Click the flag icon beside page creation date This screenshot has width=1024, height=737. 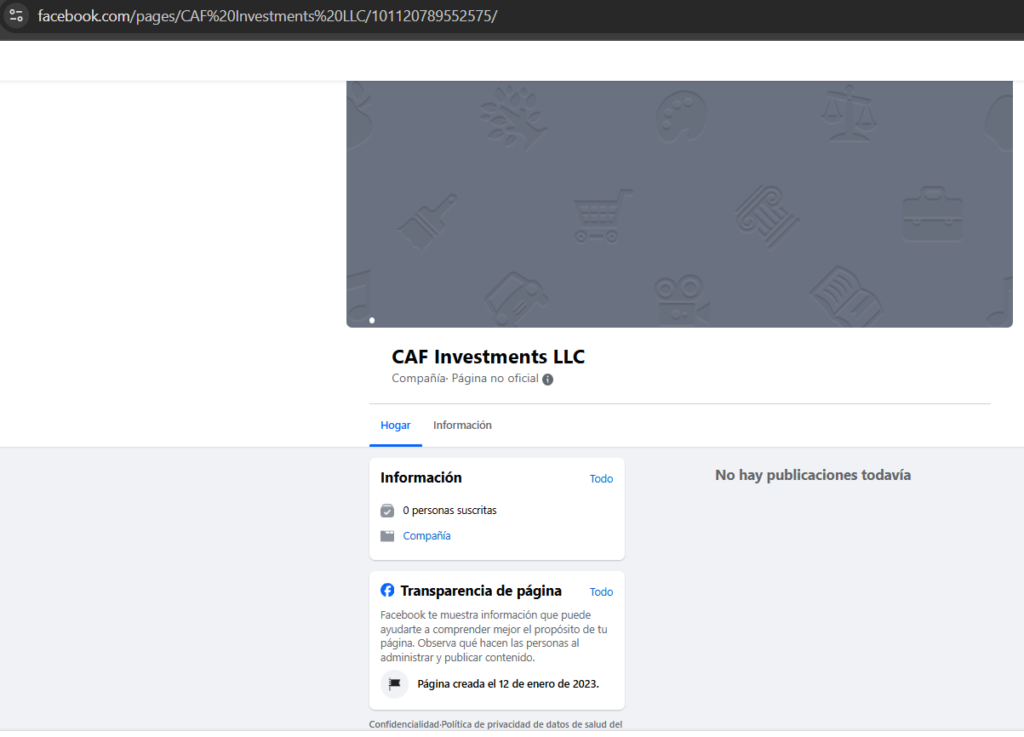tap(394, 684)
